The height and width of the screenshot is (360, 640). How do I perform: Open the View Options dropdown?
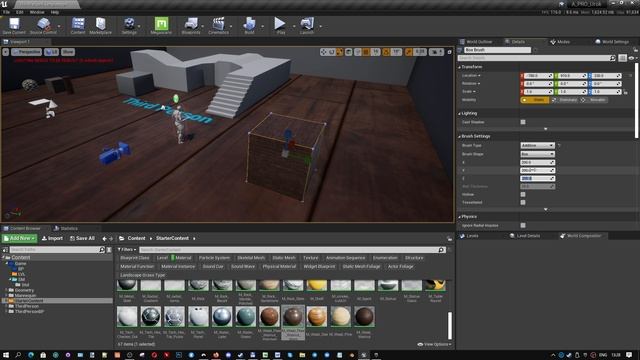tap(434, 344)
